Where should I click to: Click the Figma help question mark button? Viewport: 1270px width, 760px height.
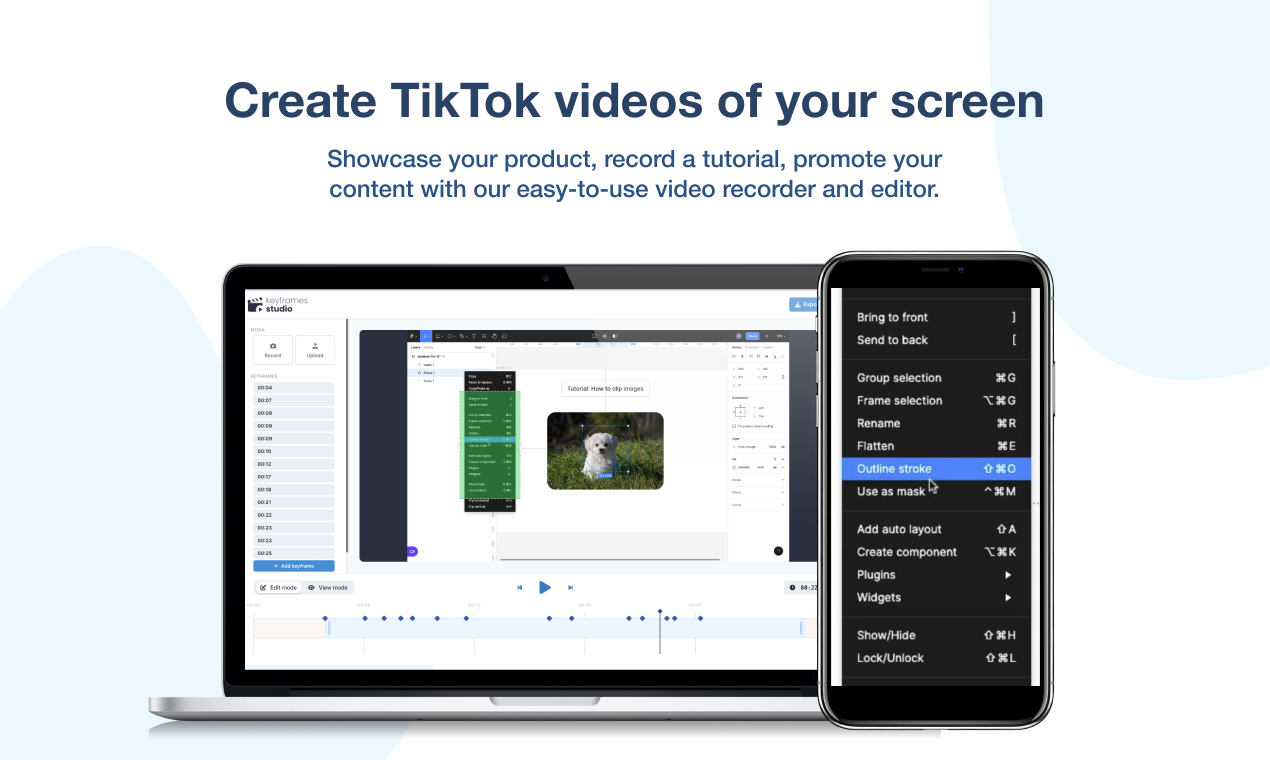[778, 551]
